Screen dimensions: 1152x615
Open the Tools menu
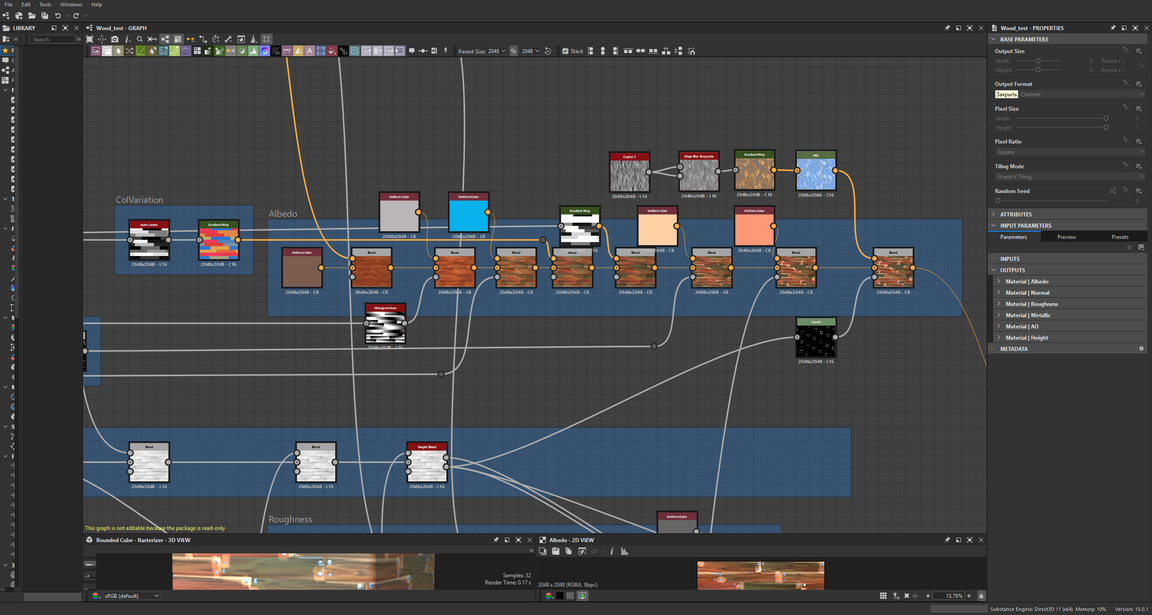point(45,5)
